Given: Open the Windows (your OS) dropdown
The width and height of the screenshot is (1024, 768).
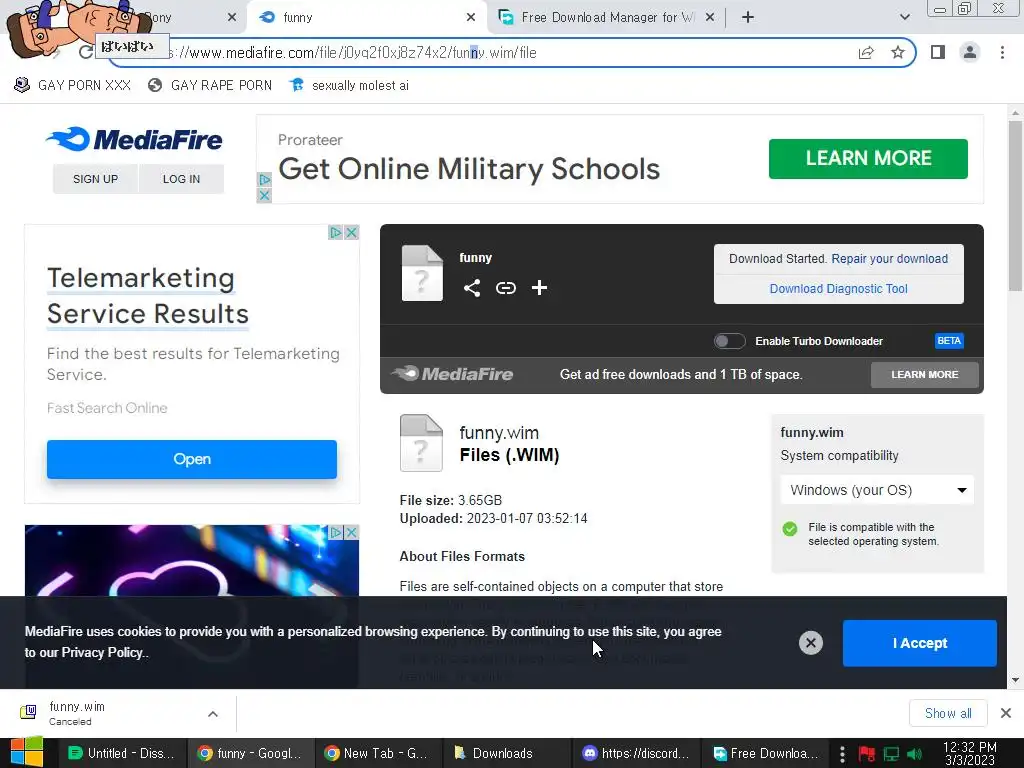Looking at the screenshot, I should (x=877, y=490).
